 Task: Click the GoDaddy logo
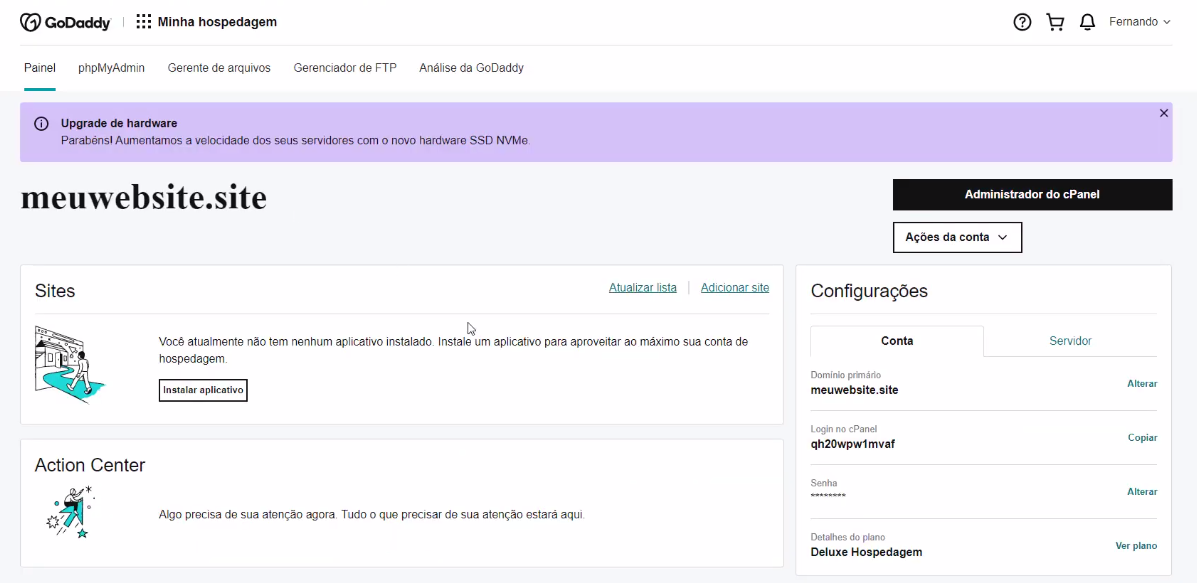click(x=65, y=22)
